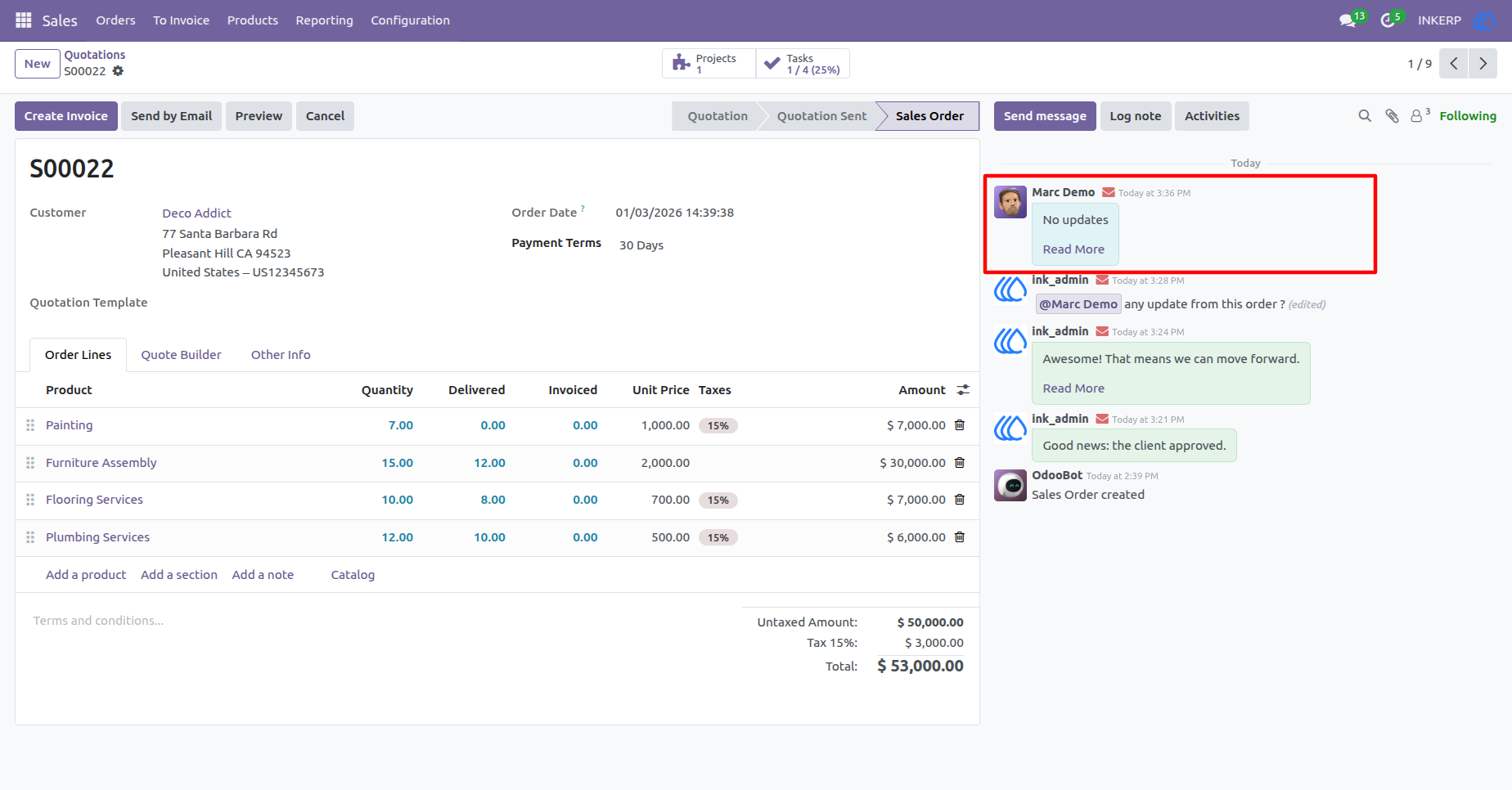Open the Tasks 1/4 smart button
Viewport: 1512px width, 790px height.
point(803,64)
